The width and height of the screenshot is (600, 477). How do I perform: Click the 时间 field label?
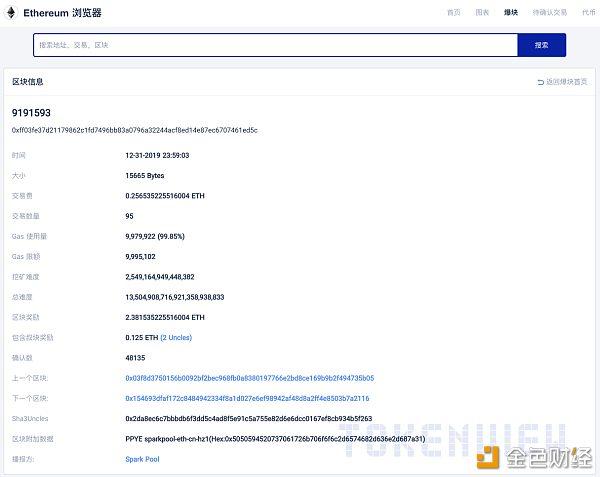pyautogui.click(x=18, y=155)
